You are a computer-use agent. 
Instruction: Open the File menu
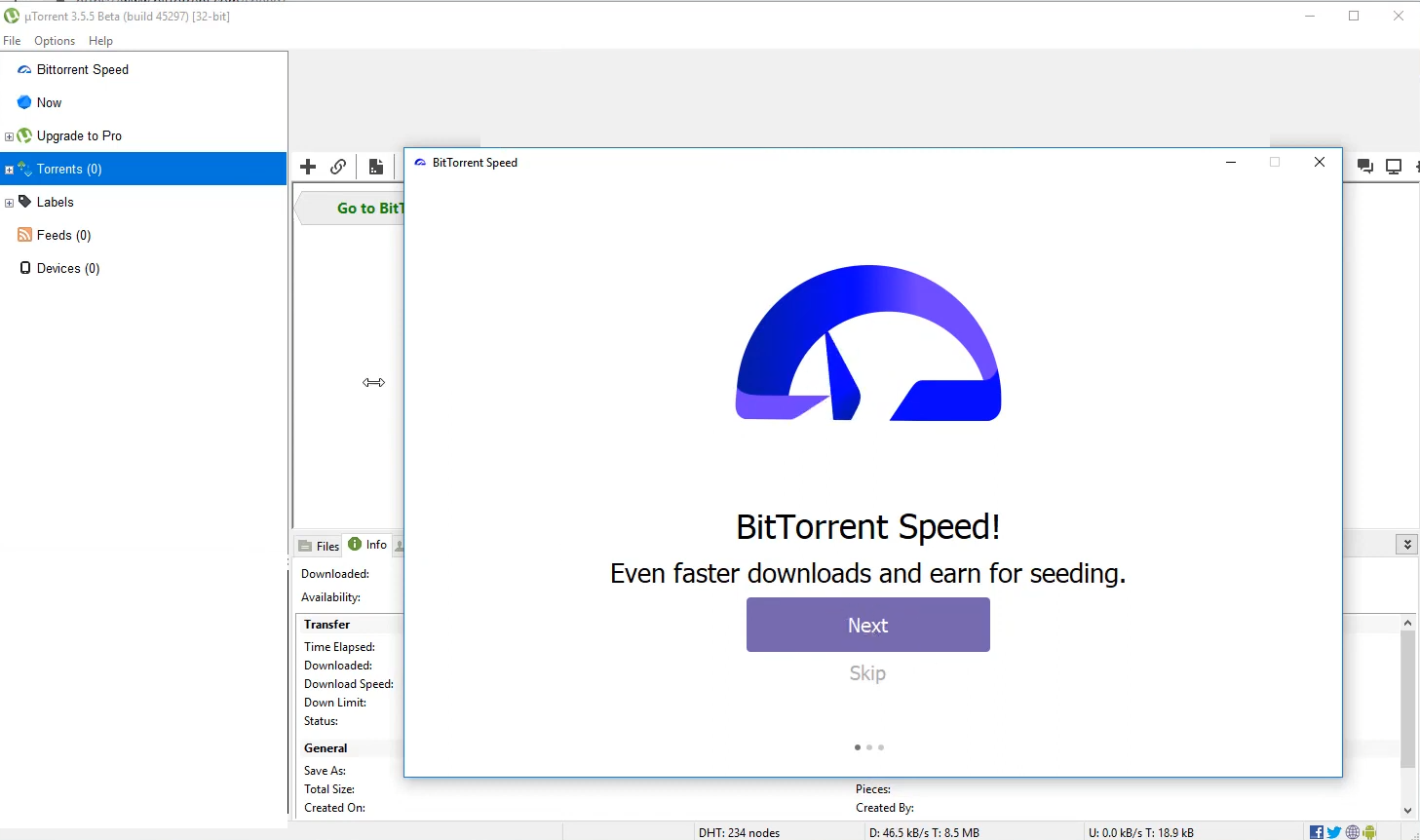pyautogui.click(x=12, y=41)
